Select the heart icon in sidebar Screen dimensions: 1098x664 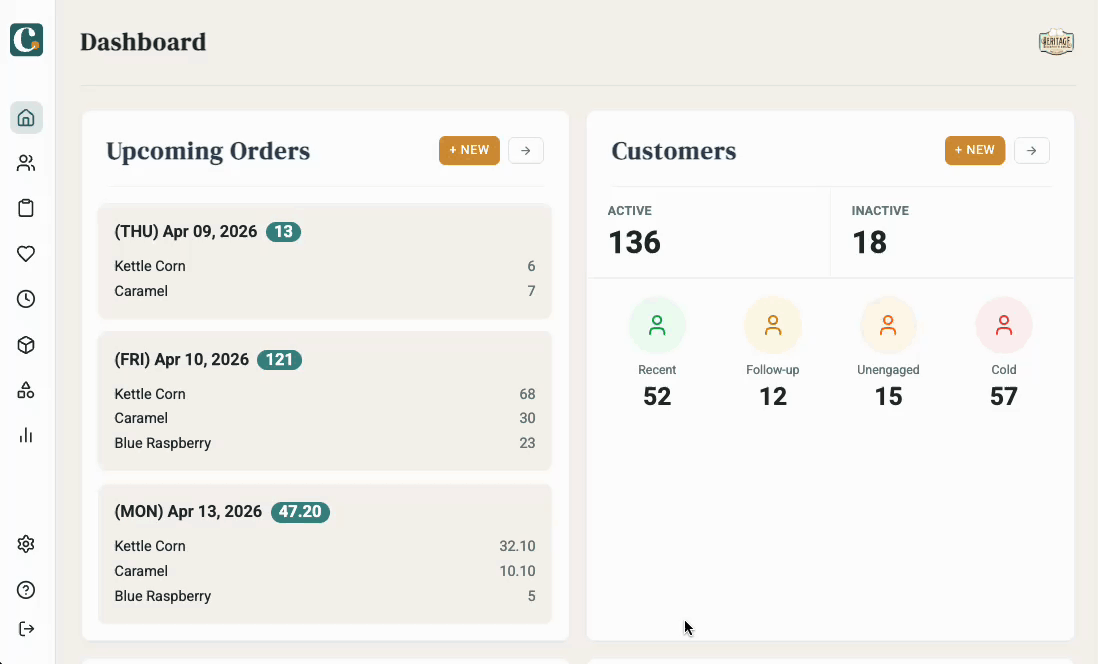coord(26,254)
